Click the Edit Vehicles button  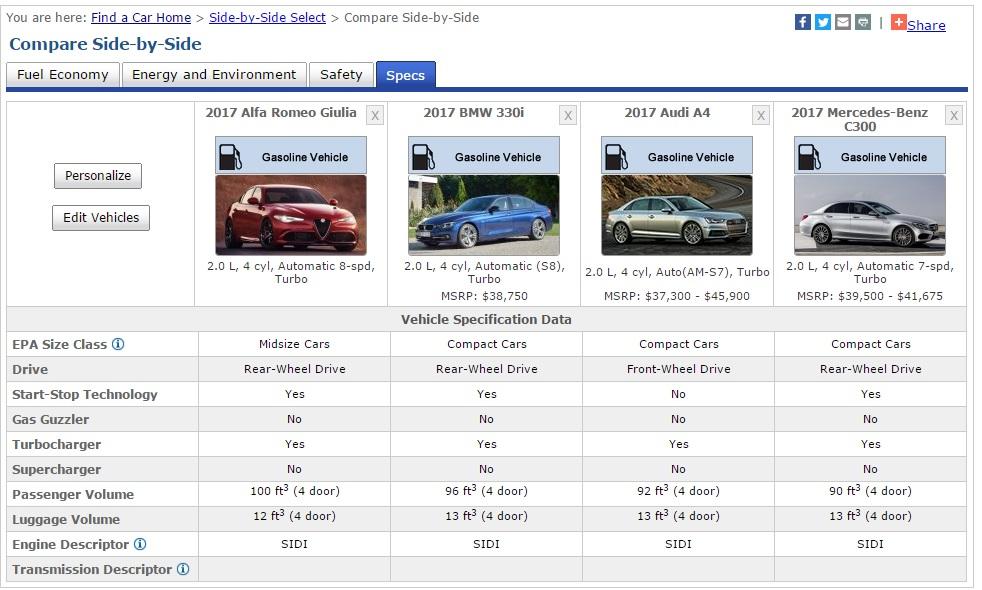pos(101,218)
